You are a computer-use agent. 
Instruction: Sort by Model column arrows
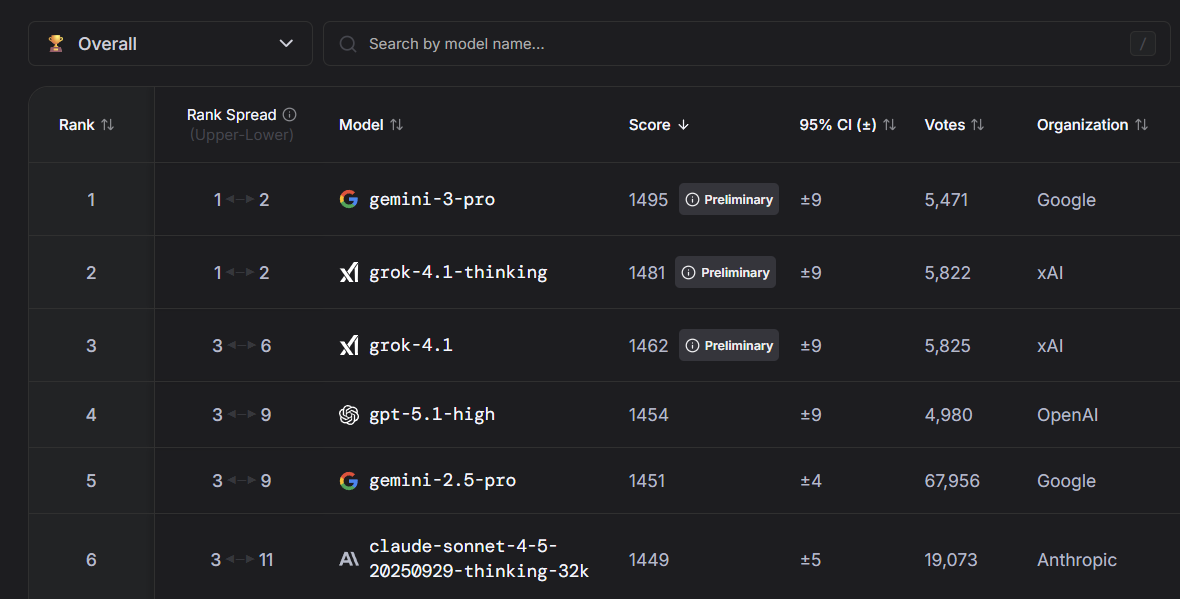[396, 125]
